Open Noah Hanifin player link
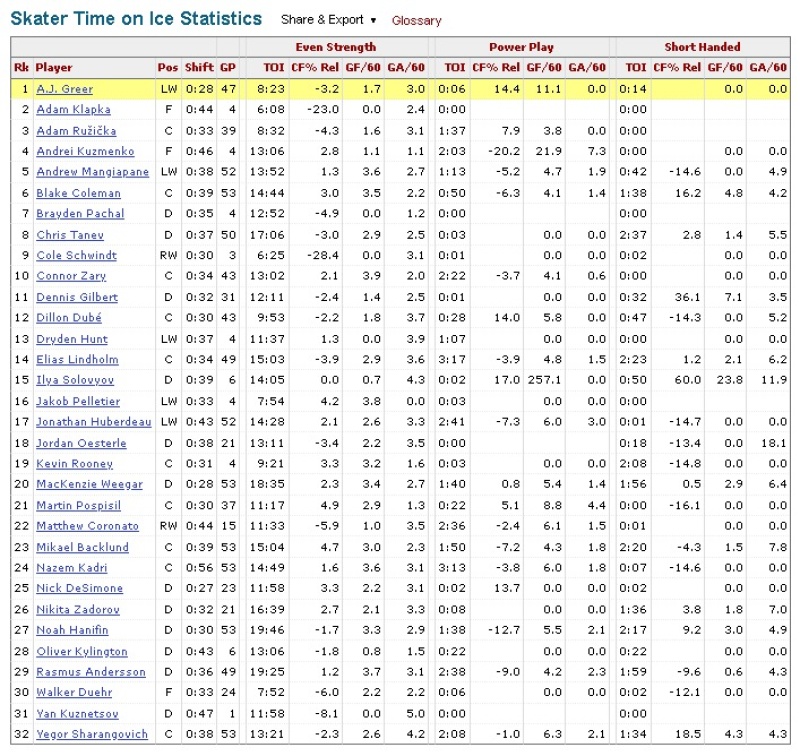 (72, 629)
